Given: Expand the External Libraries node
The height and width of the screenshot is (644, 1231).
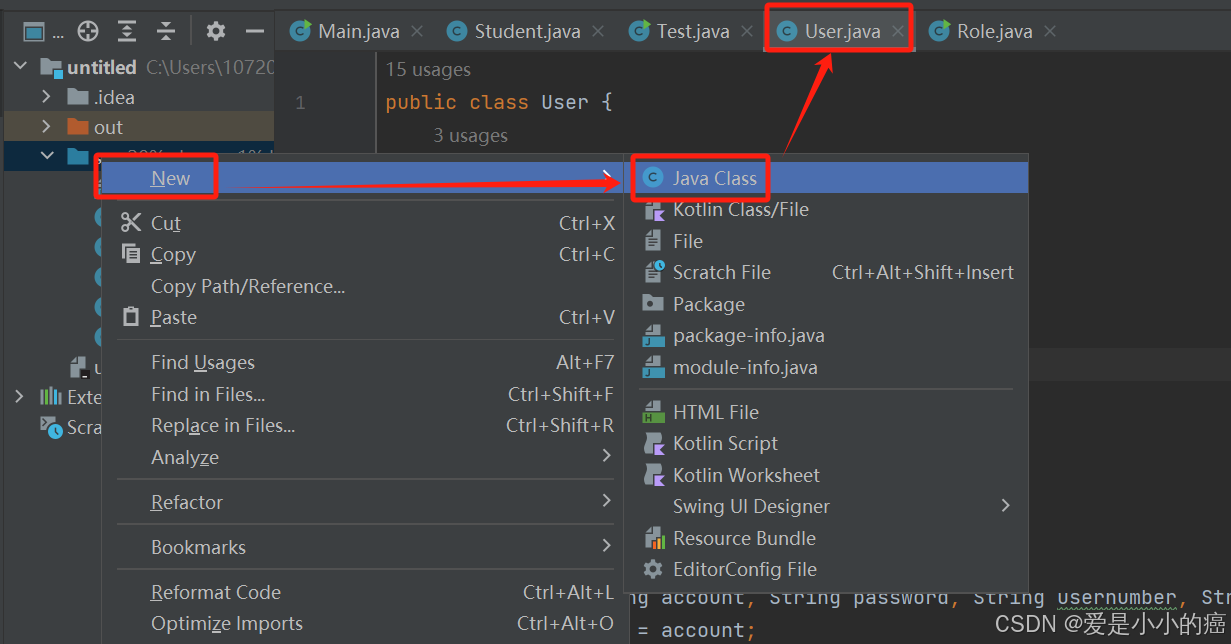Looking at the screenshot, I should pos(19,397).
